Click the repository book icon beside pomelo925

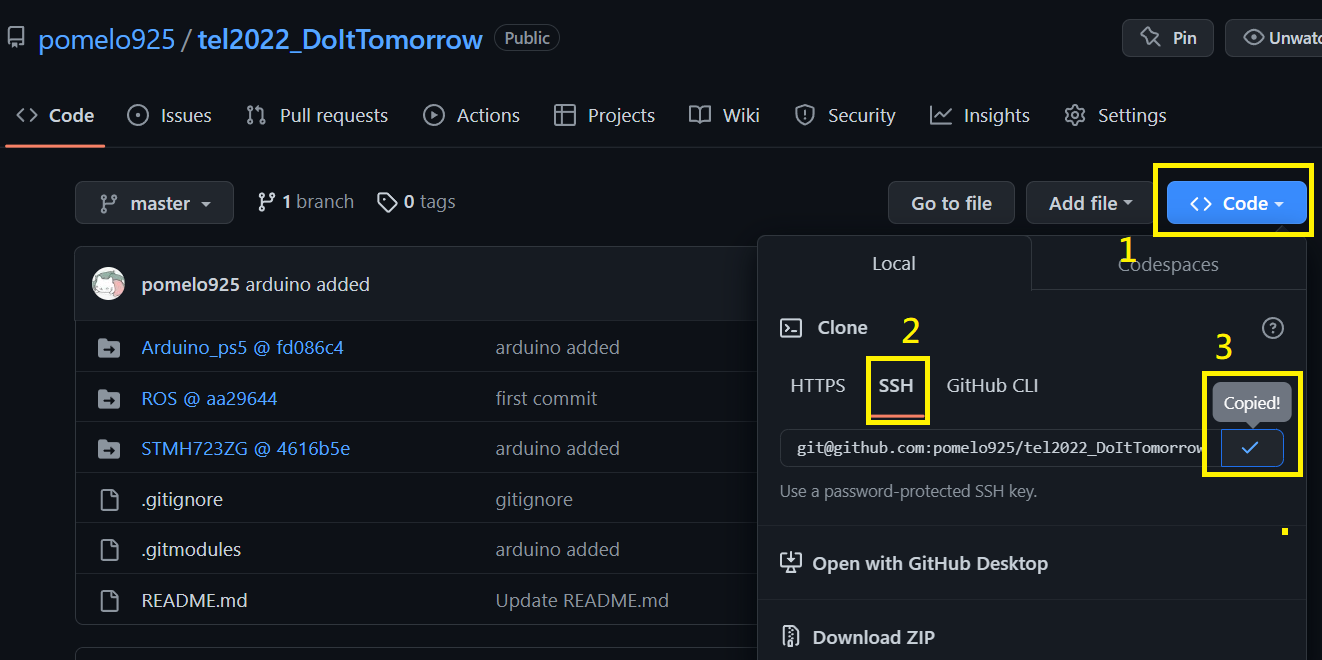[x=15, y=38]
